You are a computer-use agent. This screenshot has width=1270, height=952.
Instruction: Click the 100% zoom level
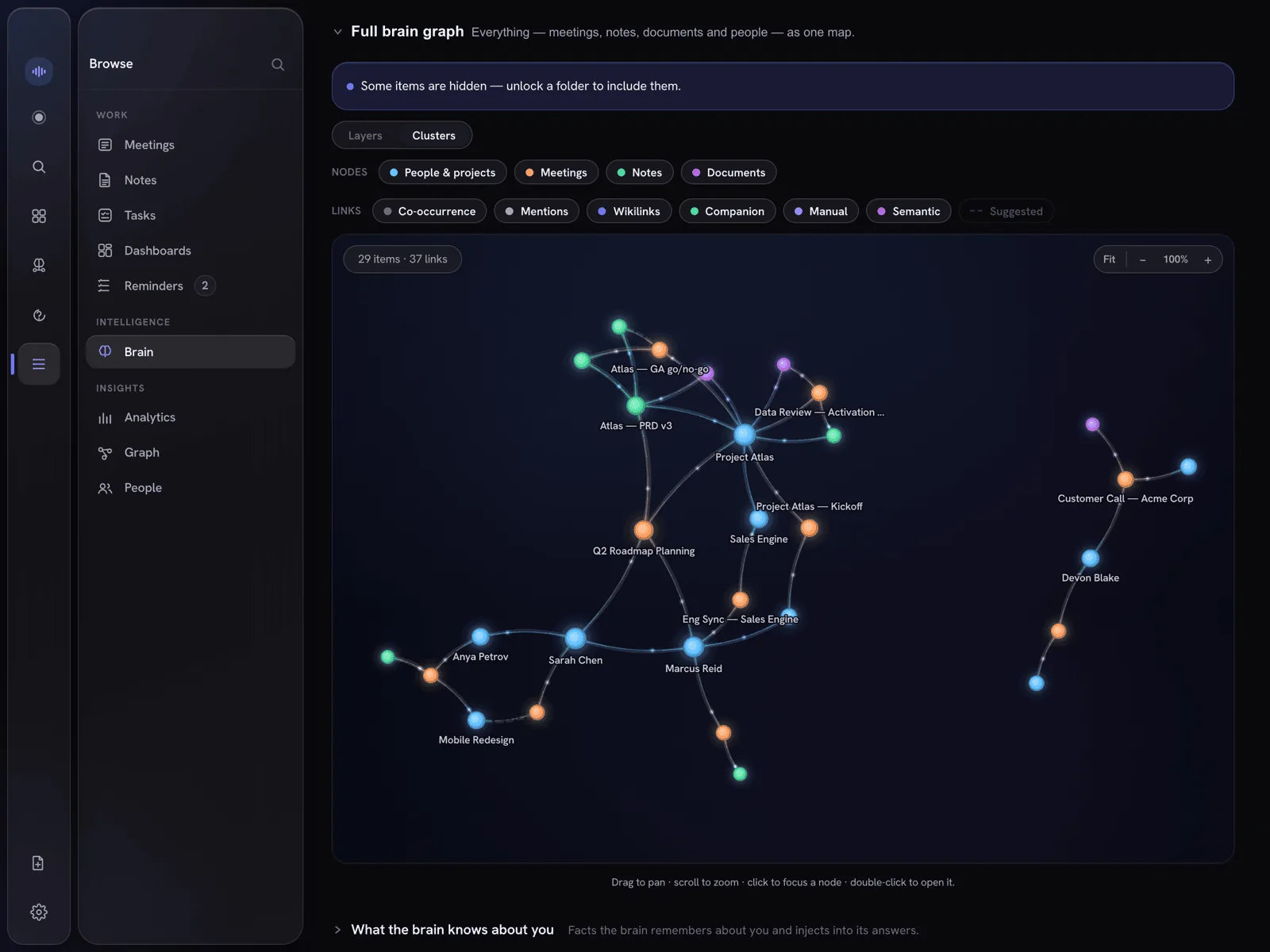point(1176,259)
